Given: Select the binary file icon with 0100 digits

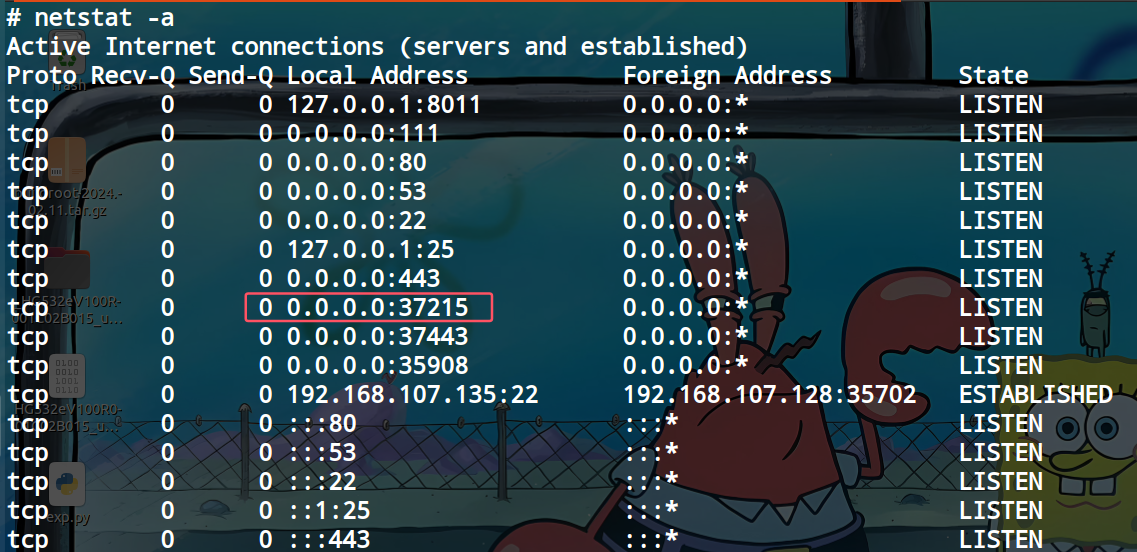Looking at the screenshot, I should coord(67,376).
